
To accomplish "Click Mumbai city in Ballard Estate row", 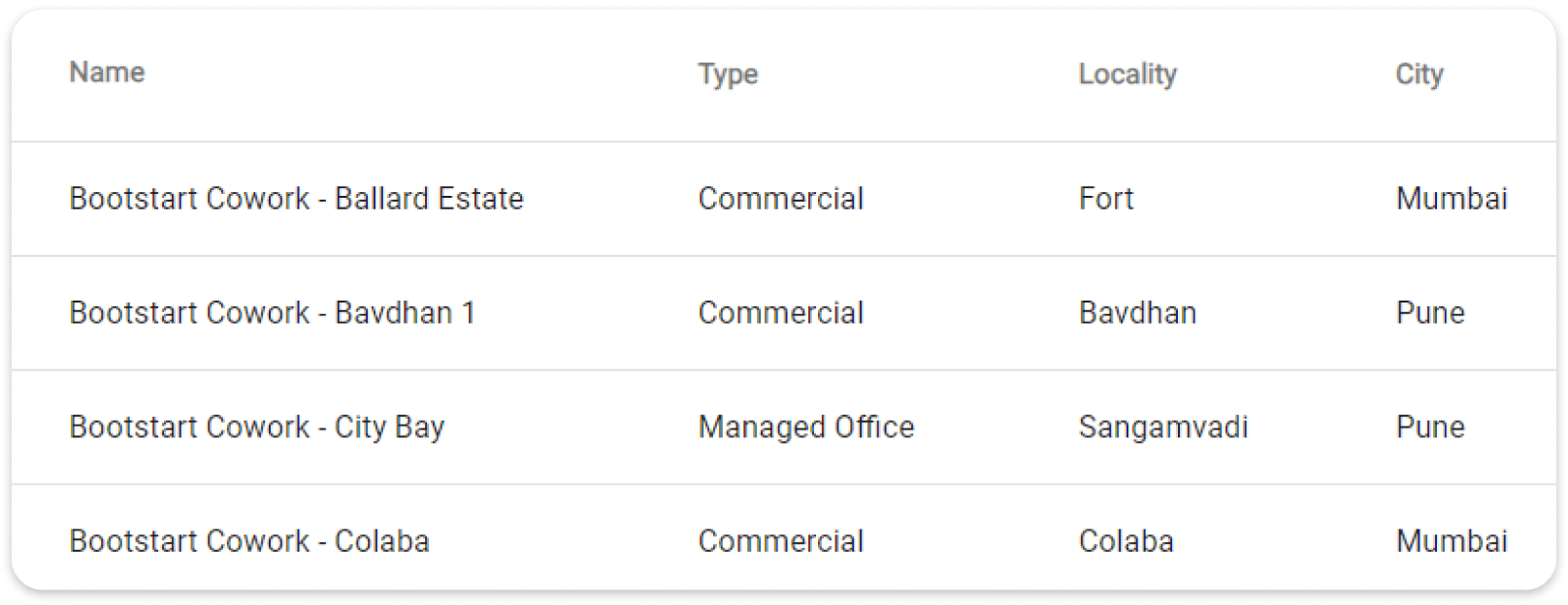I will (1451, 199).
